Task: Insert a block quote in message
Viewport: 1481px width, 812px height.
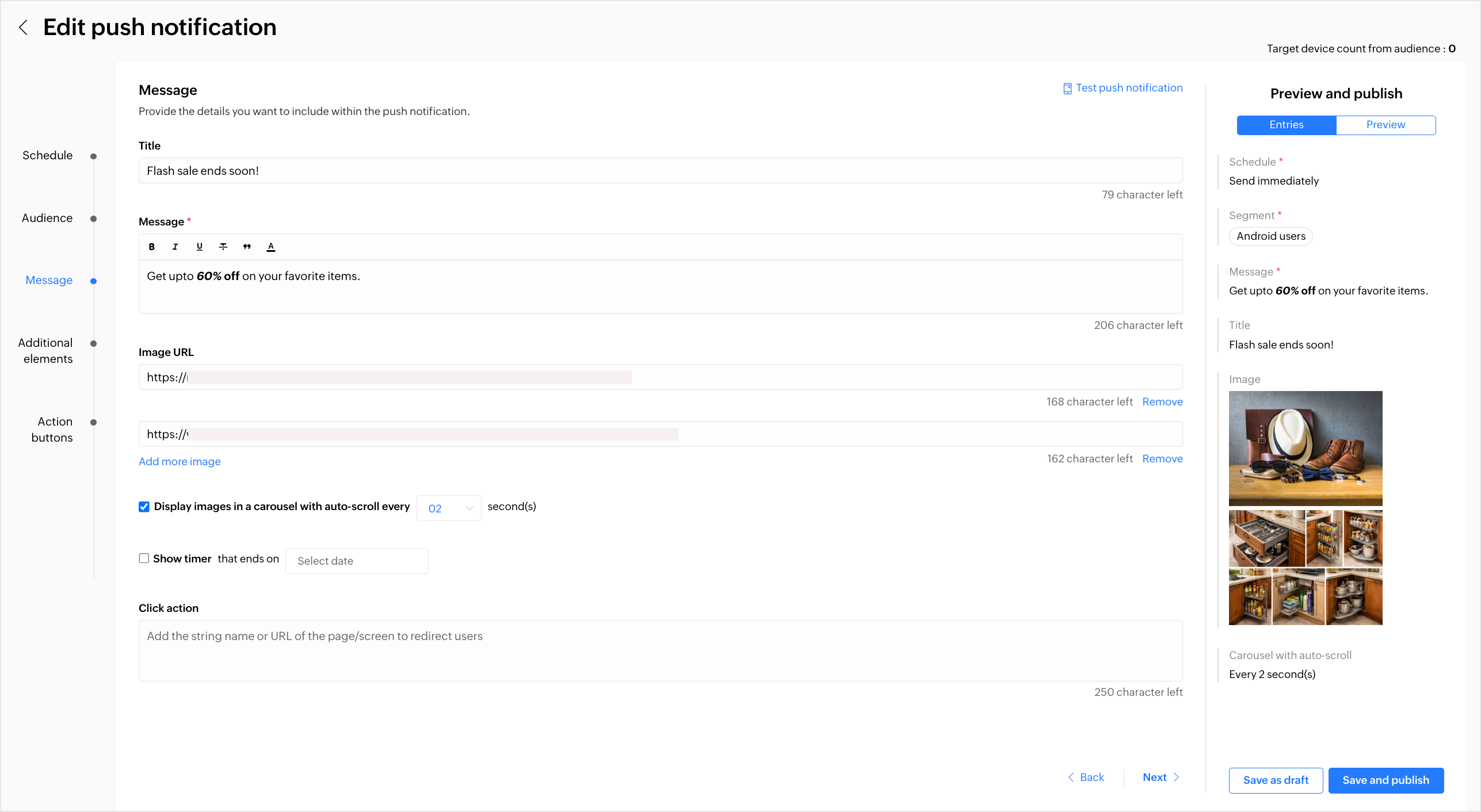Action: pyautogui.click(x=247, y=247)
